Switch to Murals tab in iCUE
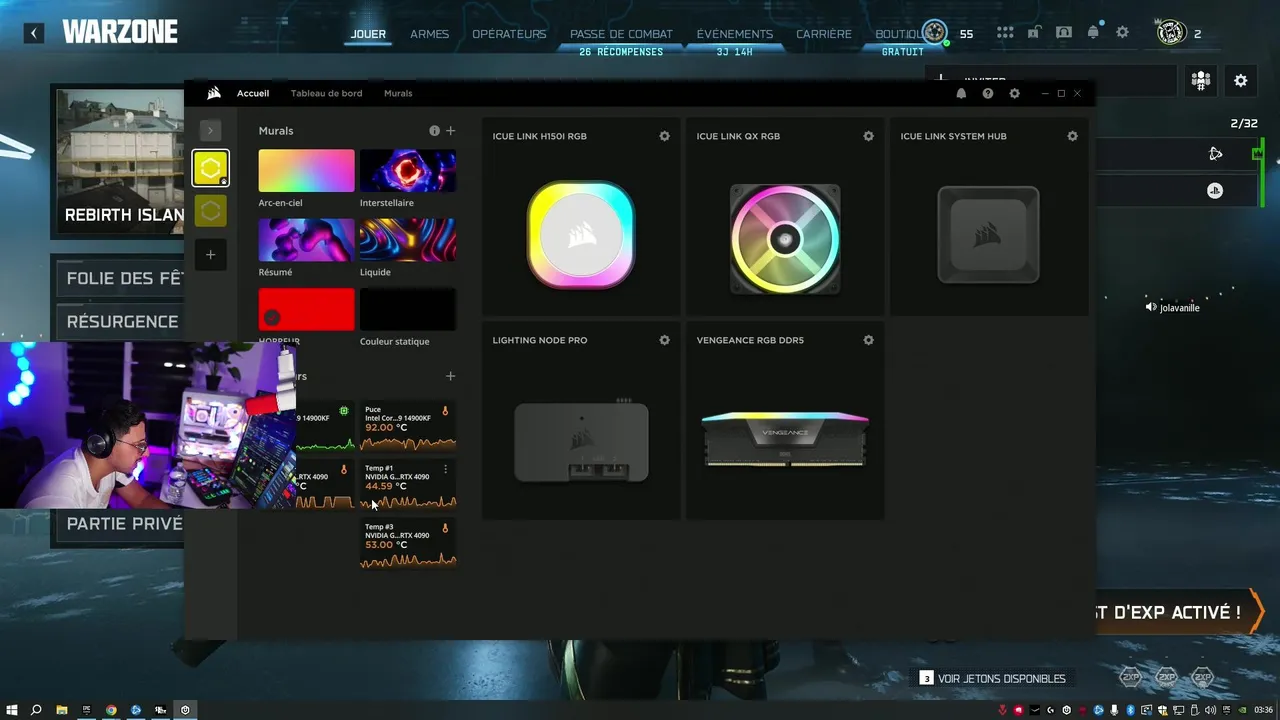 398,93
